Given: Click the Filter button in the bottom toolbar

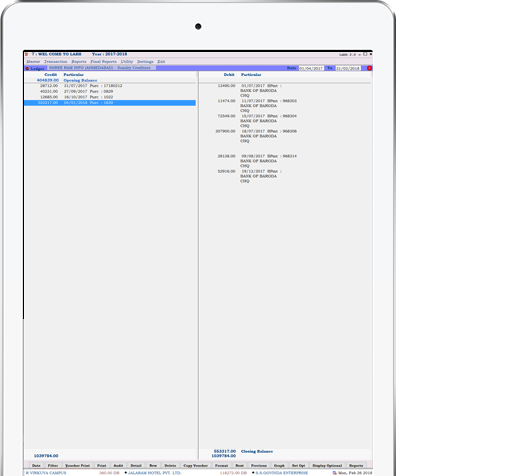Looking at the screenshot, I should point(53,465).
